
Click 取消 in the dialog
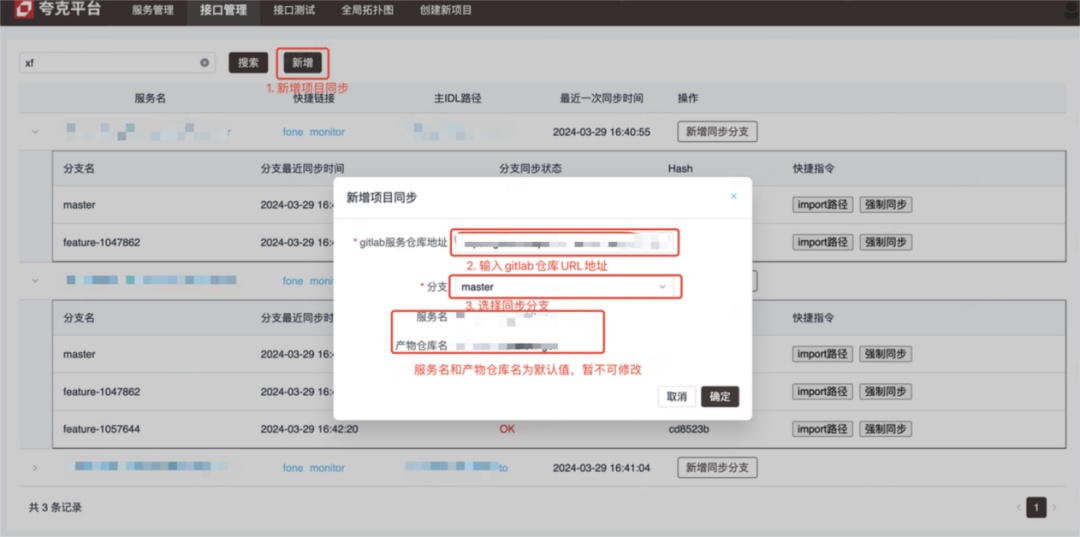[676, 397]
